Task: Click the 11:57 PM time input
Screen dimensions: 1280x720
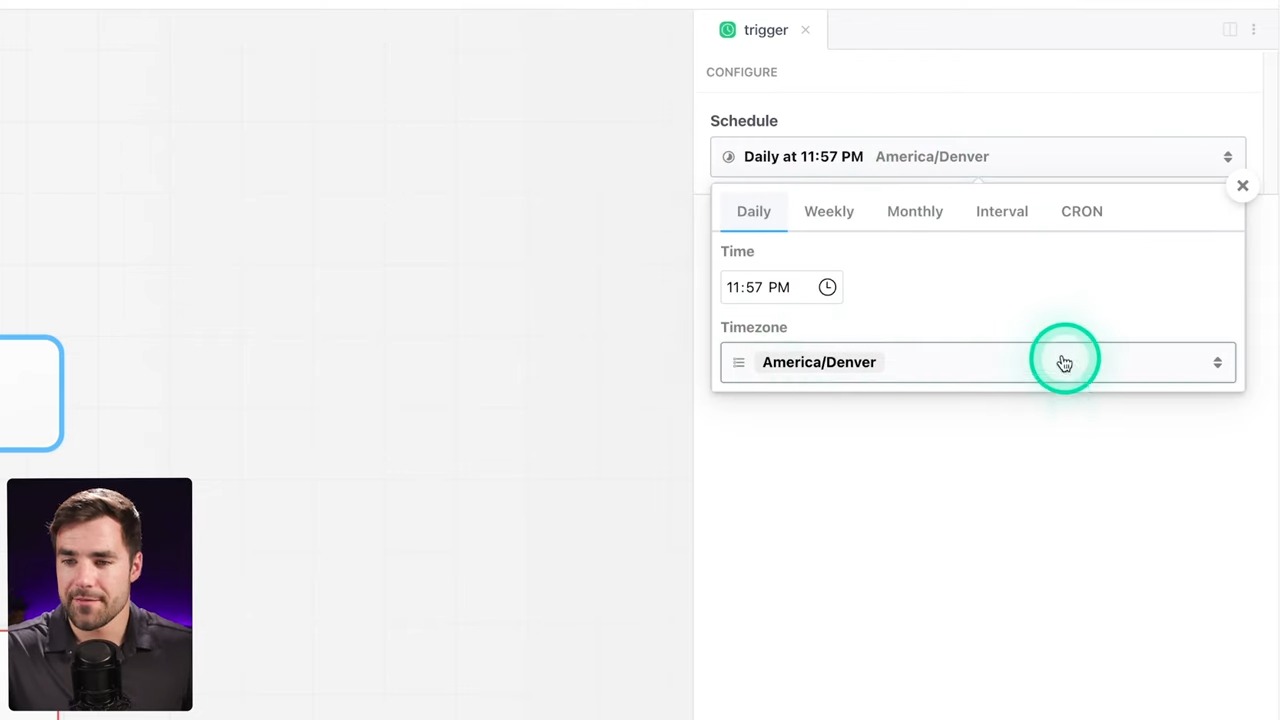Action: [x=758, y=287]
